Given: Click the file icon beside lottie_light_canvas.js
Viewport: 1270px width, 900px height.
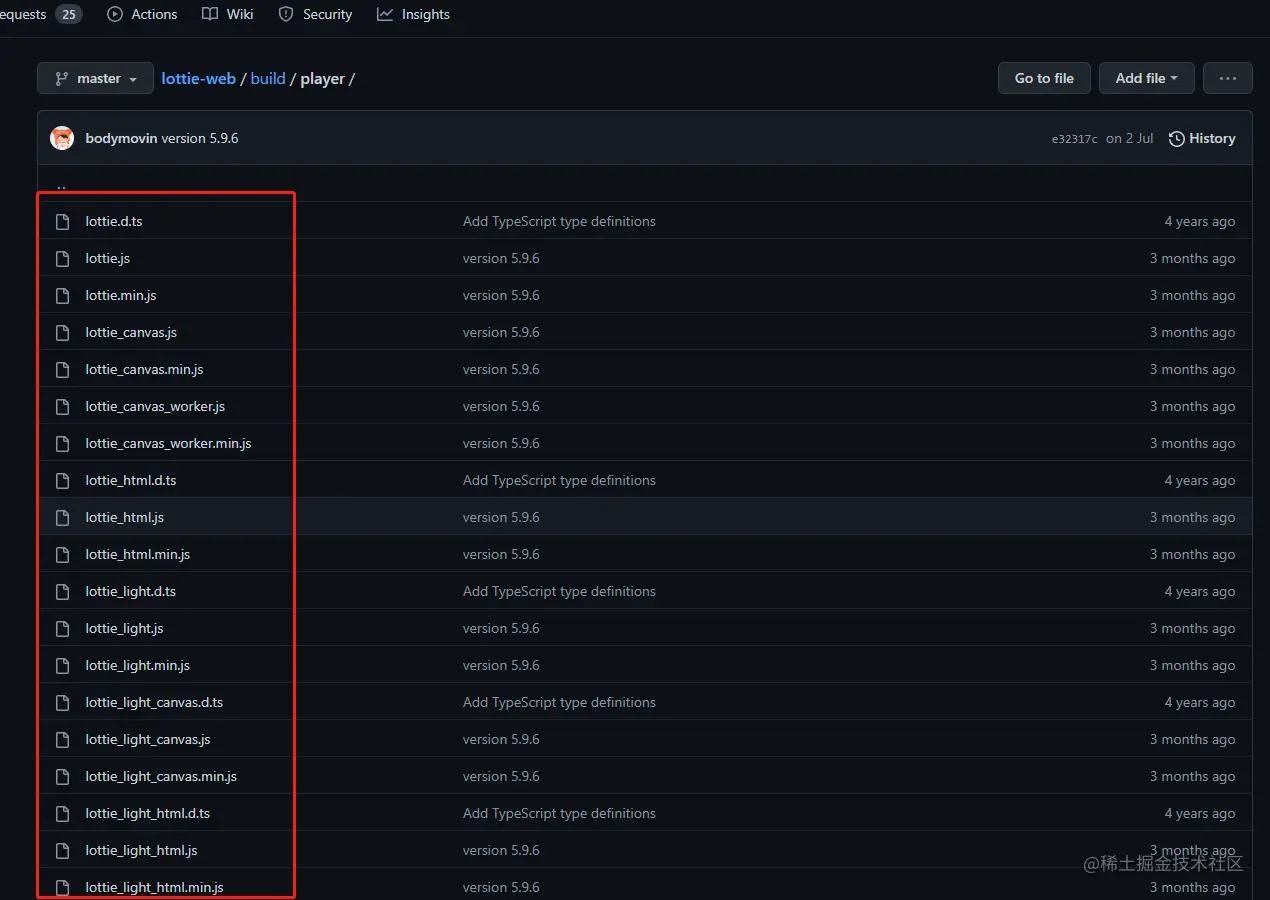Looking at the screenshot, I should pyautogui.click(x=63, y=739).
